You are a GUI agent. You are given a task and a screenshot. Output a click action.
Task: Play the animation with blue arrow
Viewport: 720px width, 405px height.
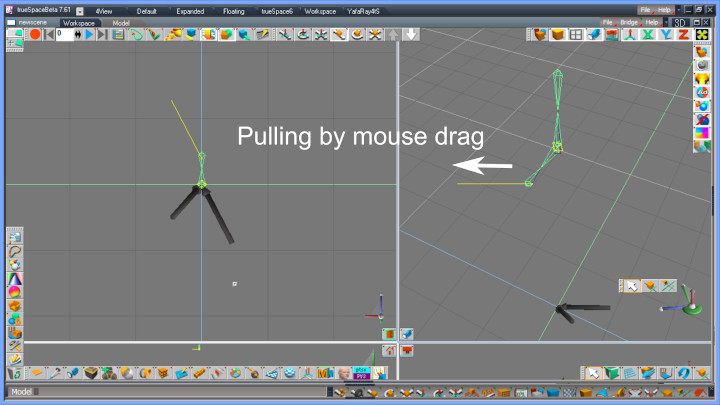click(90, 34)
